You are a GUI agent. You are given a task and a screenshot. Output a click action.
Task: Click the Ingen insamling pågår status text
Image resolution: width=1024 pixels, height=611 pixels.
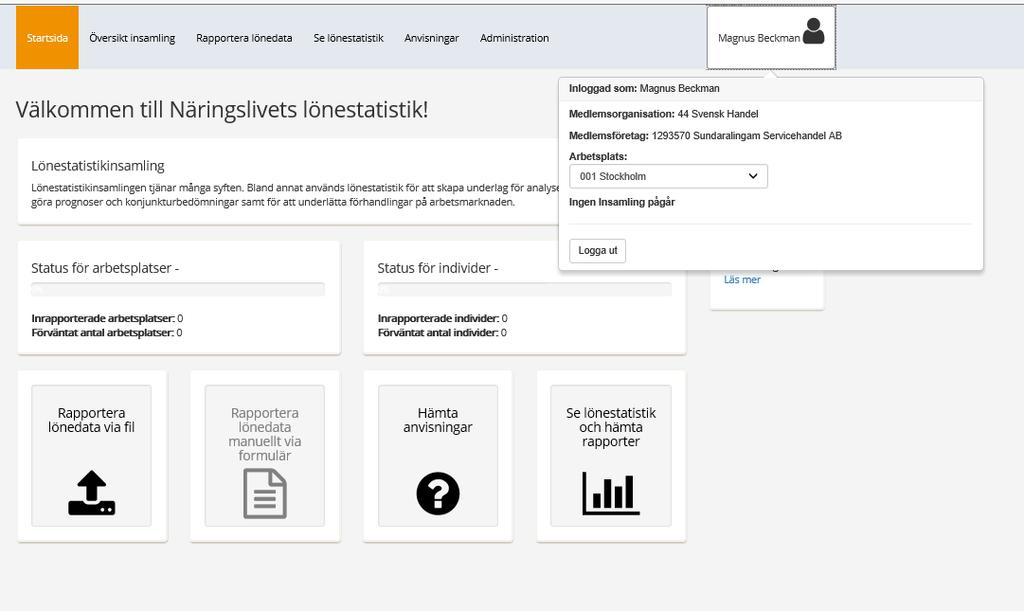[x=622, y=202]
